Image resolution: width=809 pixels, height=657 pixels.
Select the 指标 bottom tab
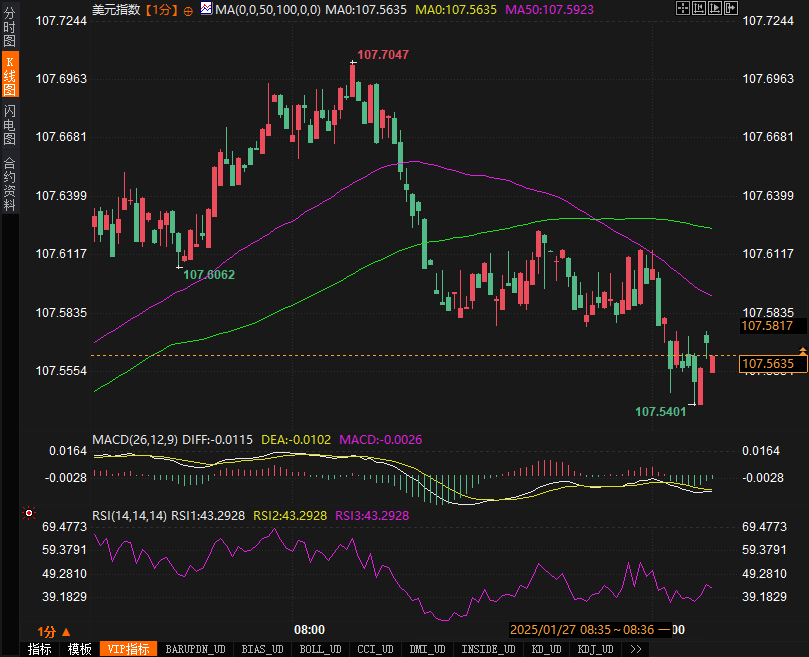(40, 649)
